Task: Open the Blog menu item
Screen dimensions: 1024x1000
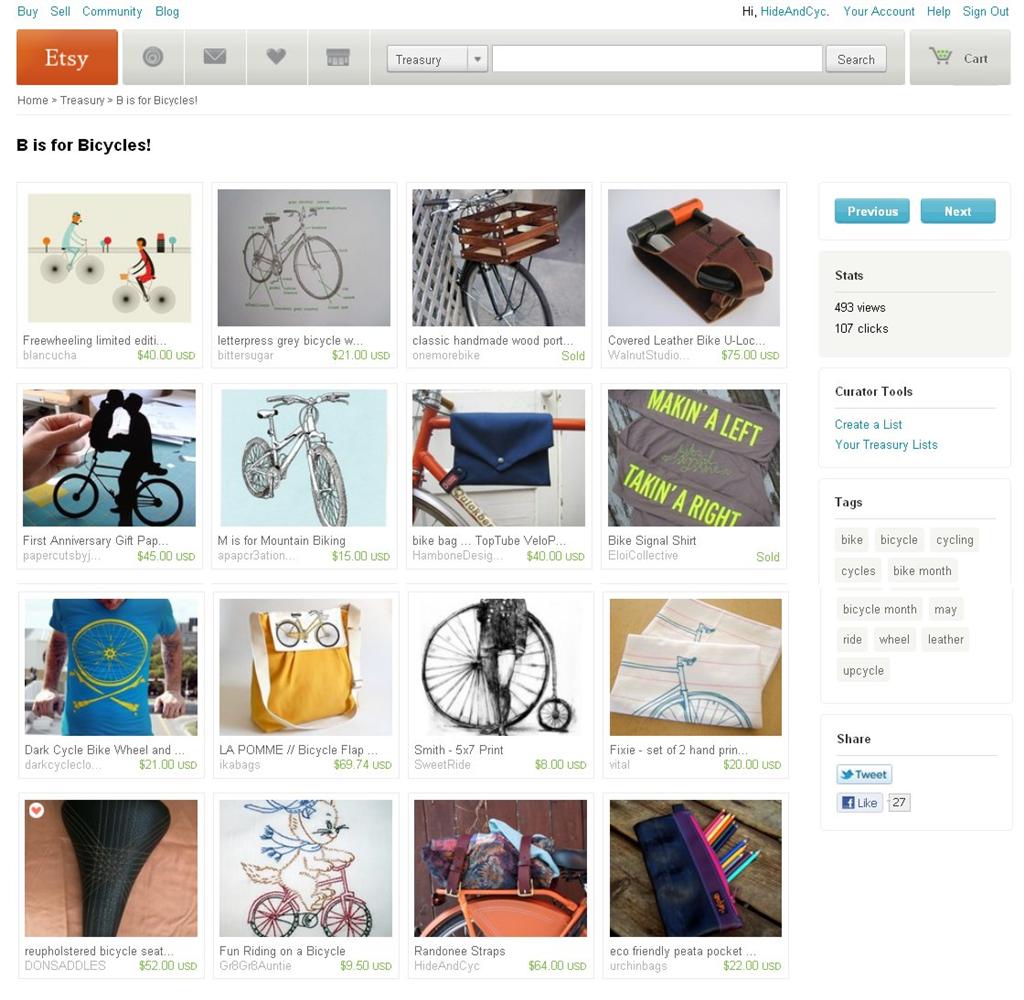Action: pyautogui.click(x=167, y=11)
